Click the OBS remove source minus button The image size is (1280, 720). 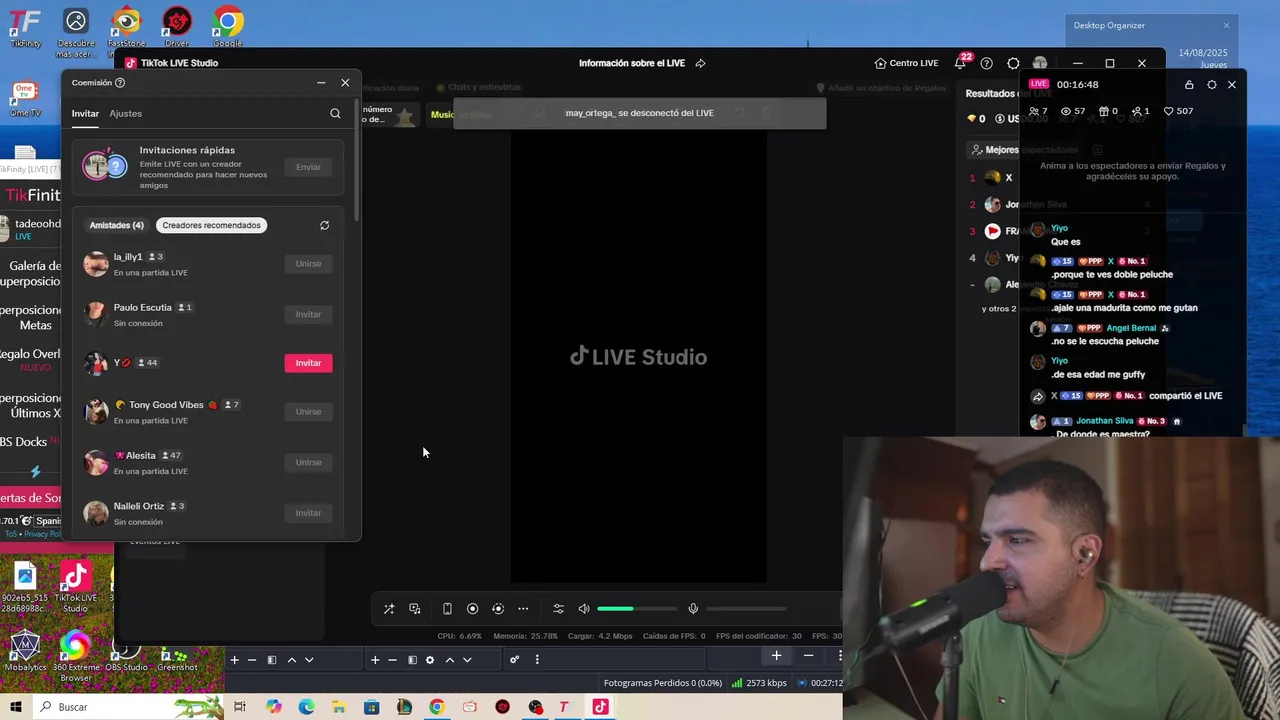coord(392,660)
